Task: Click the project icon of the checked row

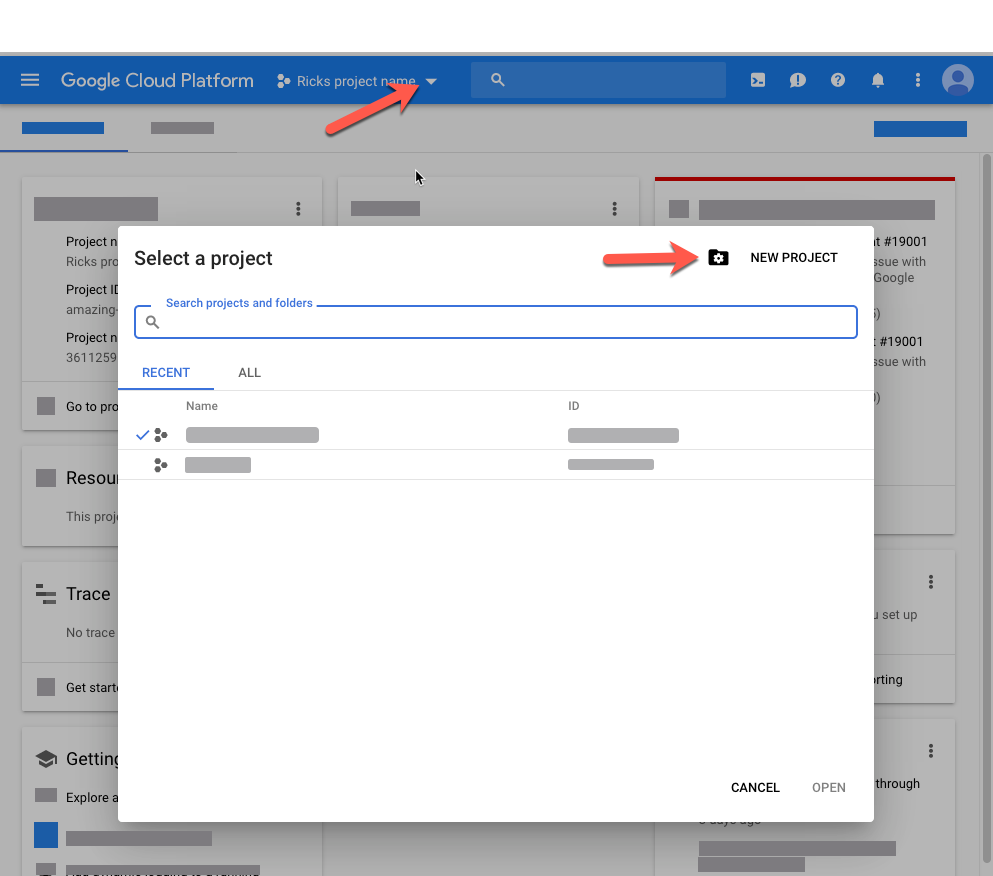Action: [x=161, y=435]
